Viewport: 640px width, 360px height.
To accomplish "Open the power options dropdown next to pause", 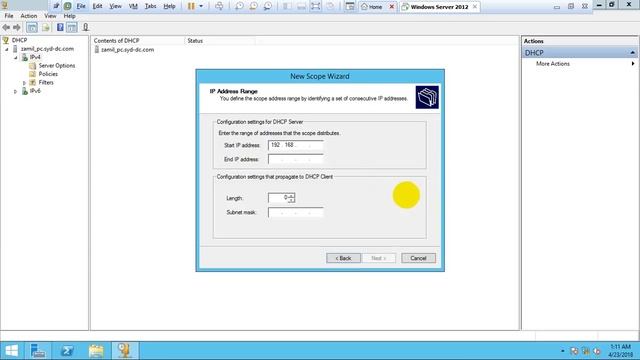I will coord(201,6).
